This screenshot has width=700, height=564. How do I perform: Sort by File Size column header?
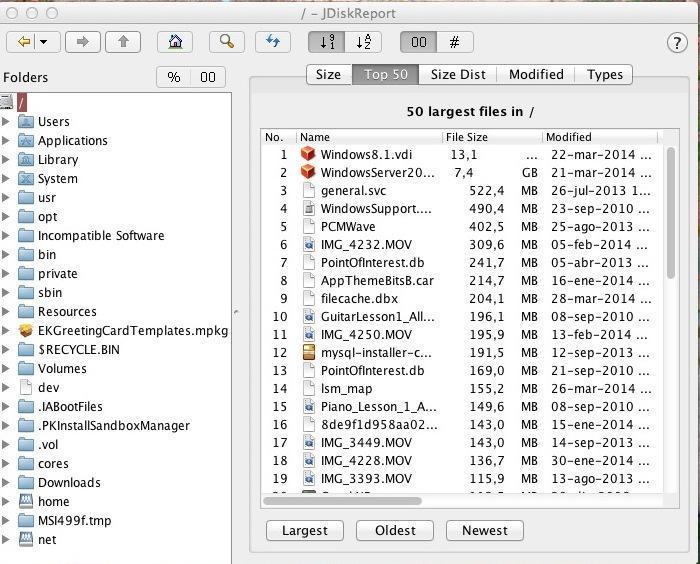[x=492, y=137]
